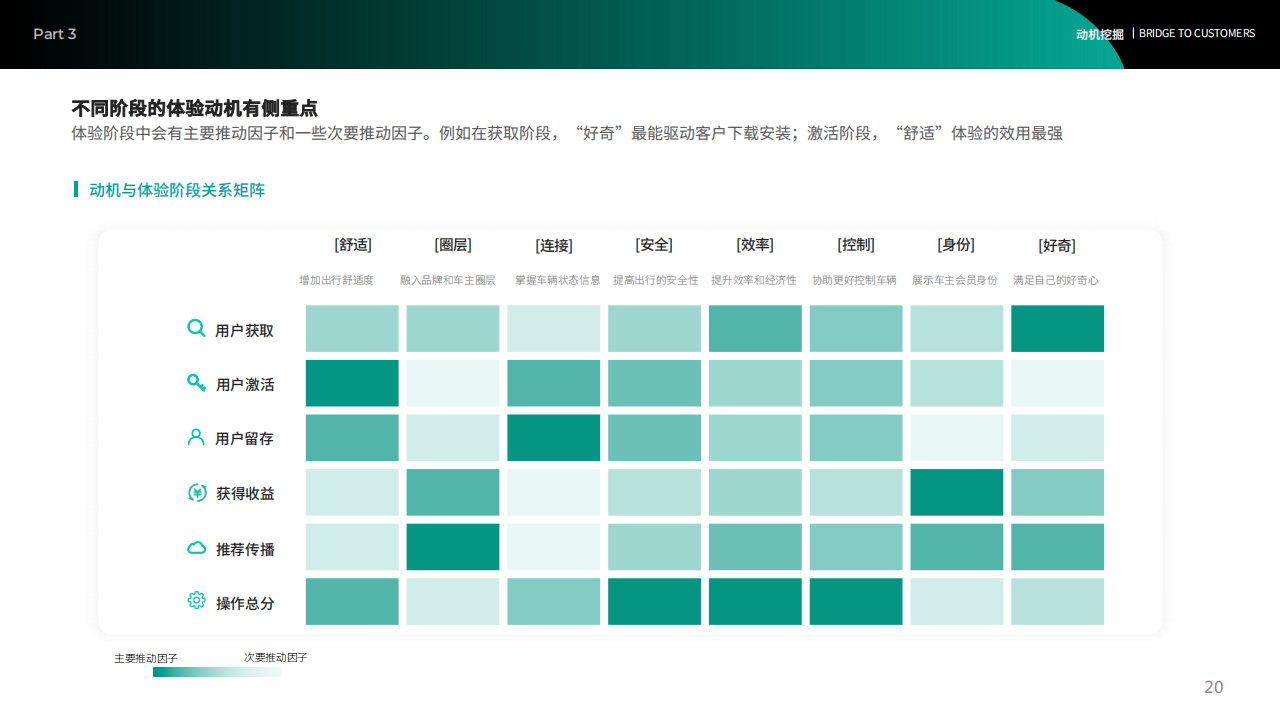Click the slide title 不同阶段的体验动机有侧重点
This screenshot has height=720, width=1280.
195,108
